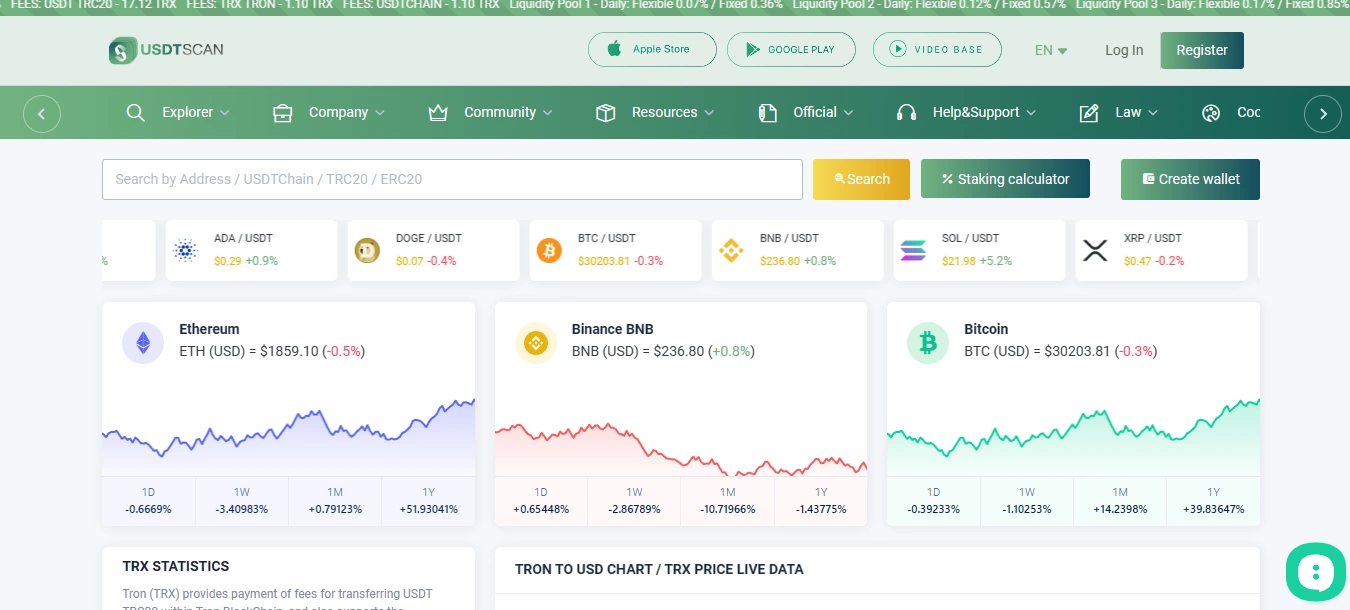Click the Binance BNB card logo icon
1350x610 pixels.
tap(536, 343)
